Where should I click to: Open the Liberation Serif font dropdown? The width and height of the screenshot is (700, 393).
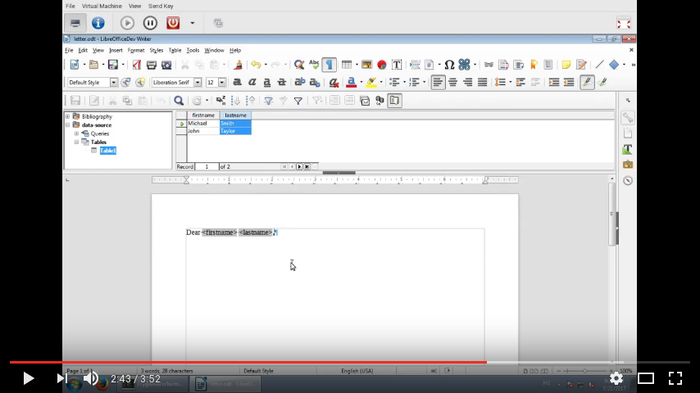197,83
